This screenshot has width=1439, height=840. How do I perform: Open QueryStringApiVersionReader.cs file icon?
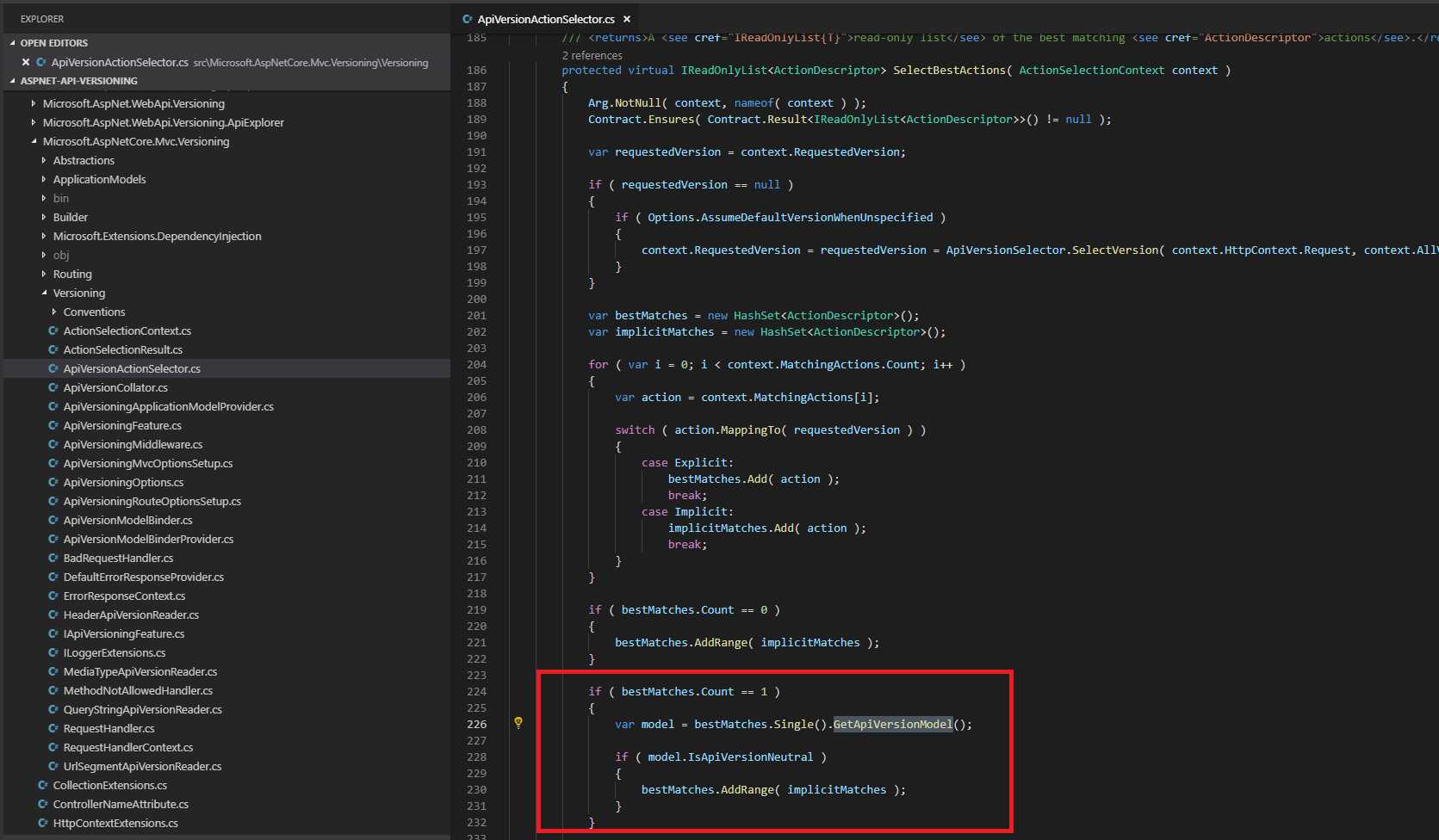[53, 709]
